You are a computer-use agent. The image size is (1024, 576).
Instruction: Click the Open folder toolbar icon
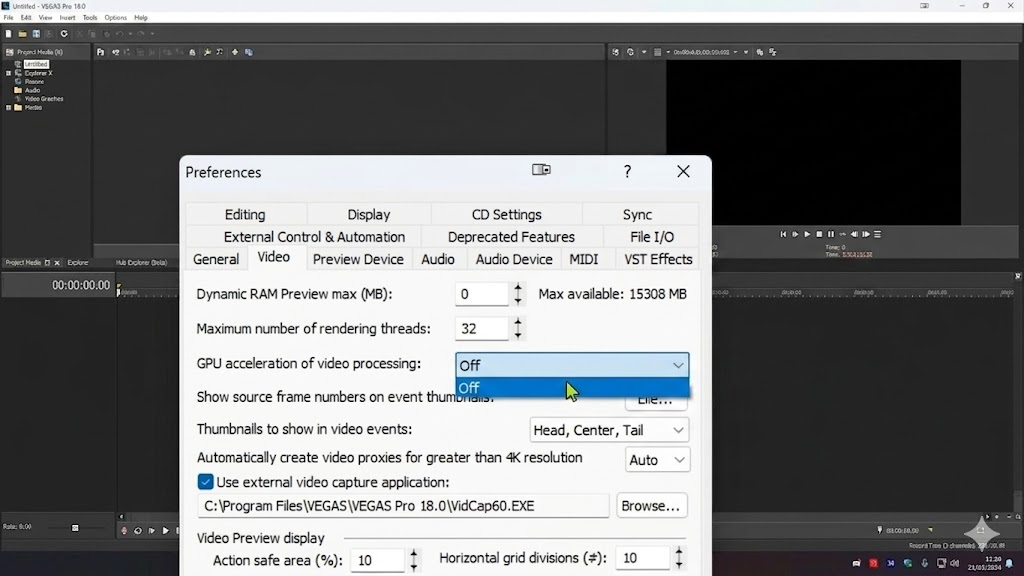click(22, 34)
